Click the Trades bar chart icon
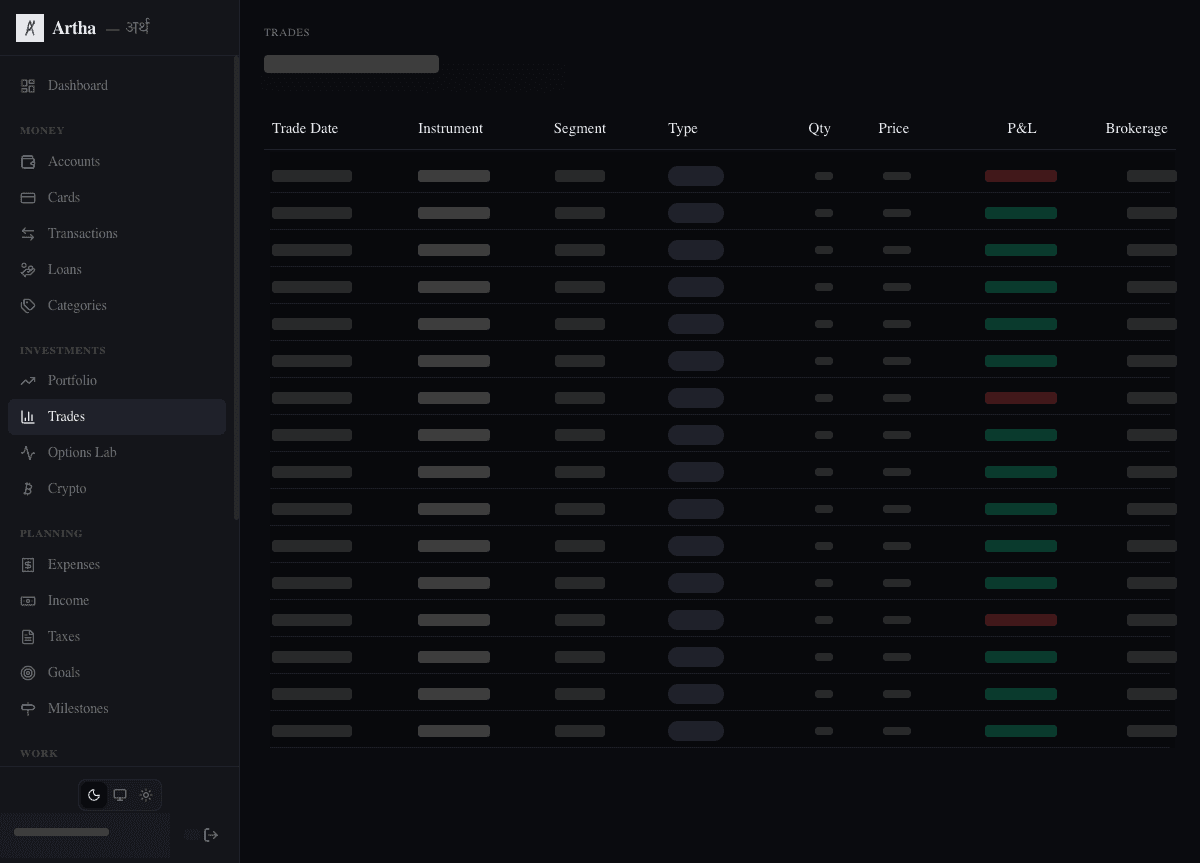 [28, 417]
